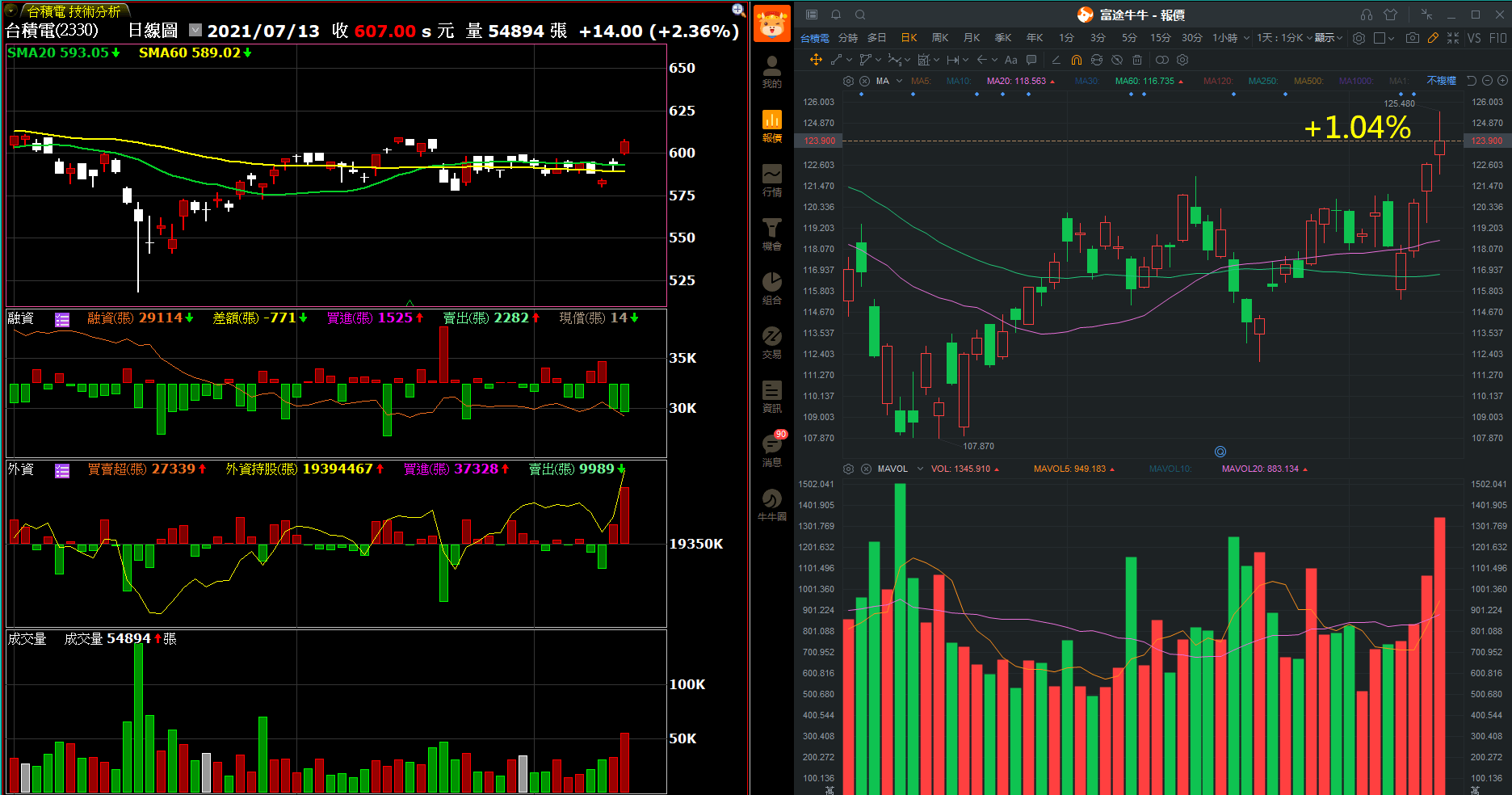Open 牛牛圈 community in sidebar

pyautogui.click(x=771, y=505)
